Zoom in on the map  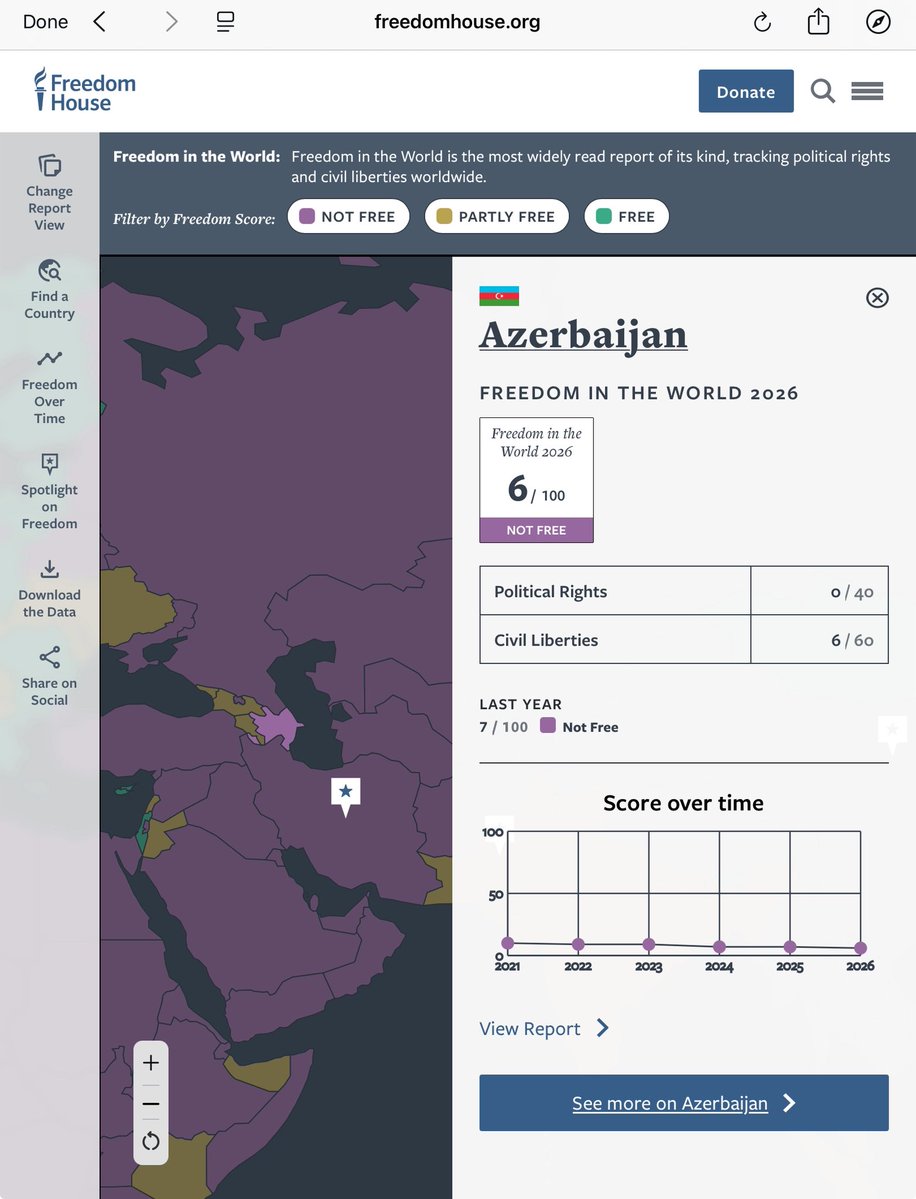(x=151, y=1063)
